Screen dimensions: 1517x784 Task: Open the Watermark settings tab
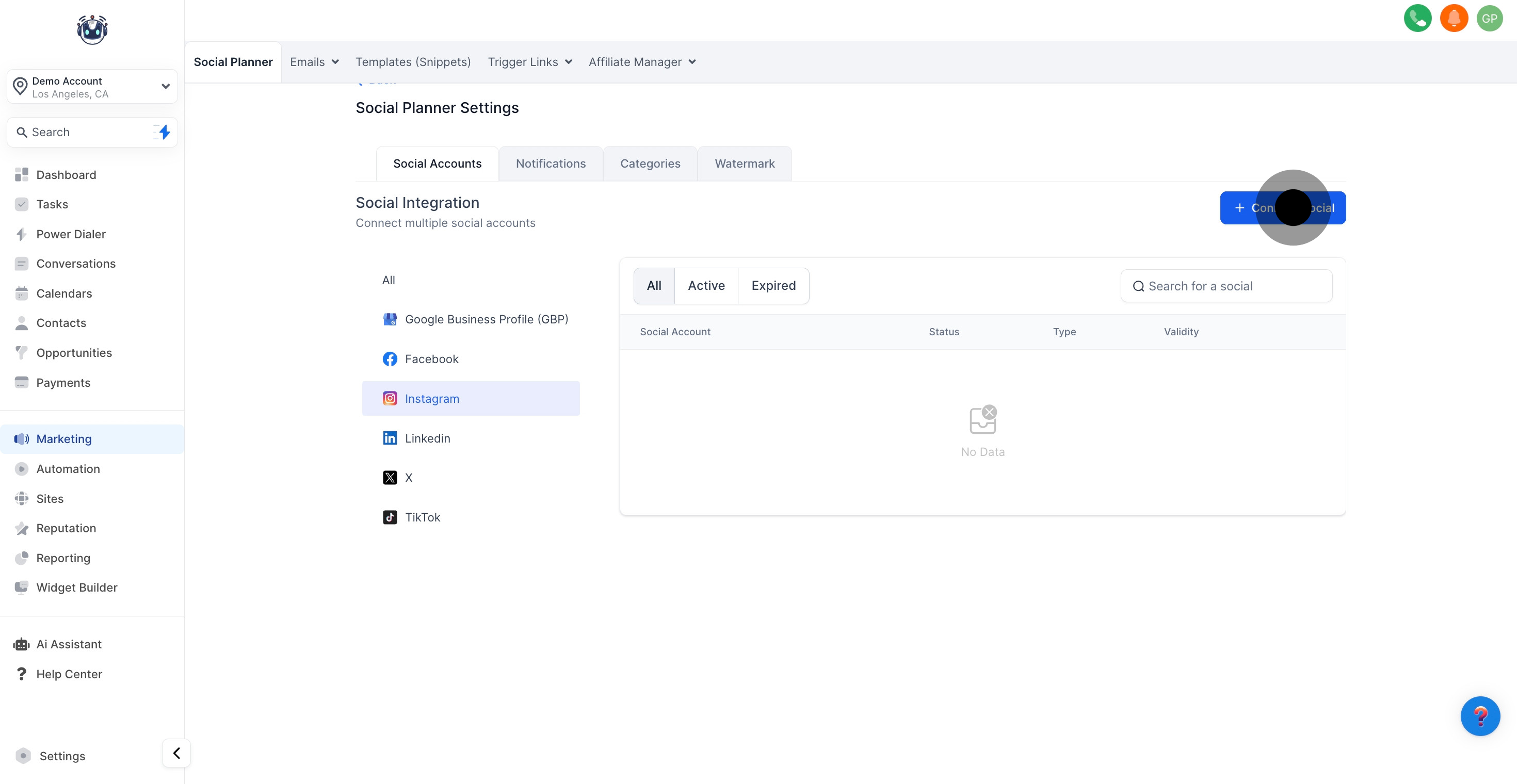coord(744,163)
